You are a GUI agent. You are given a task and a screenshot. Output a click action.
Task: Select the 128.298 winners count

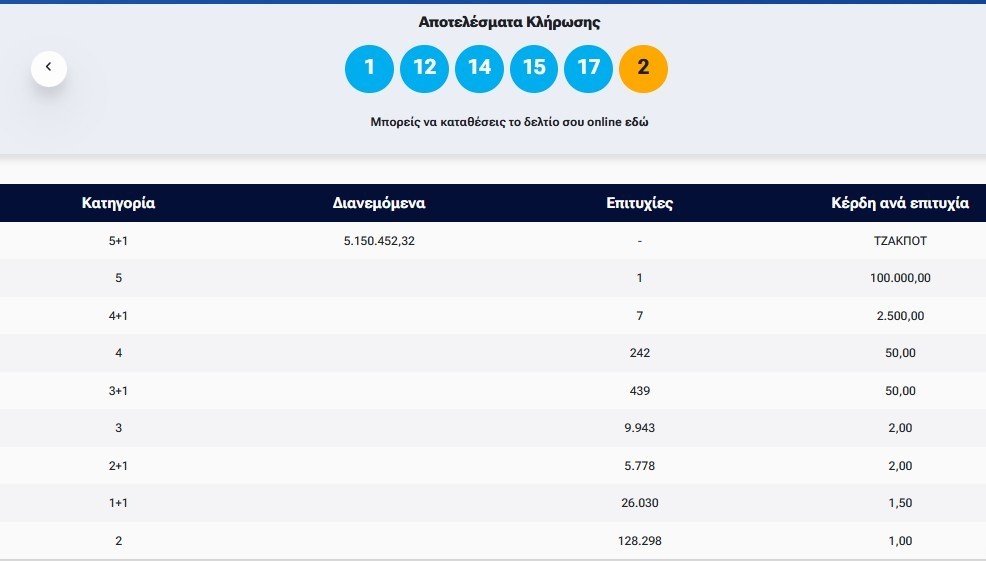click(639, 541)
